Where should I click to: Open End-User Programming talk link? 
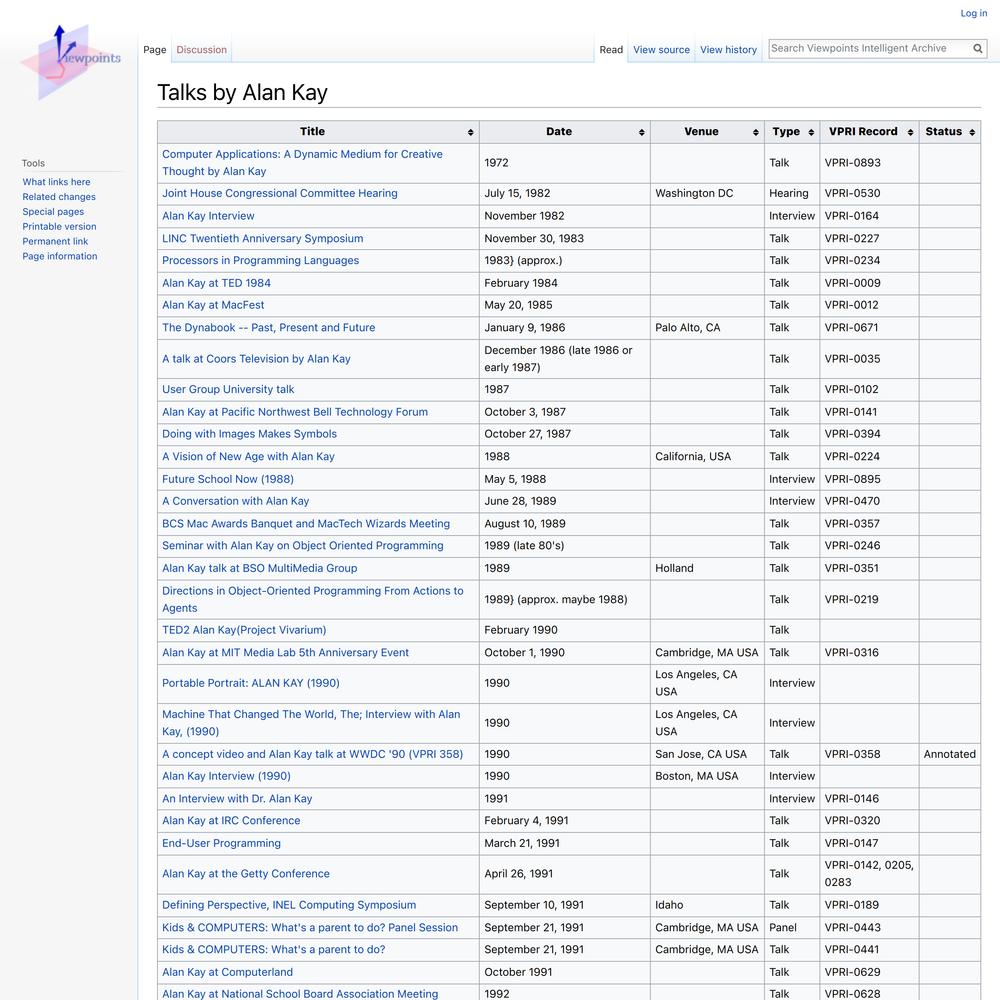(x=221, y=843)
